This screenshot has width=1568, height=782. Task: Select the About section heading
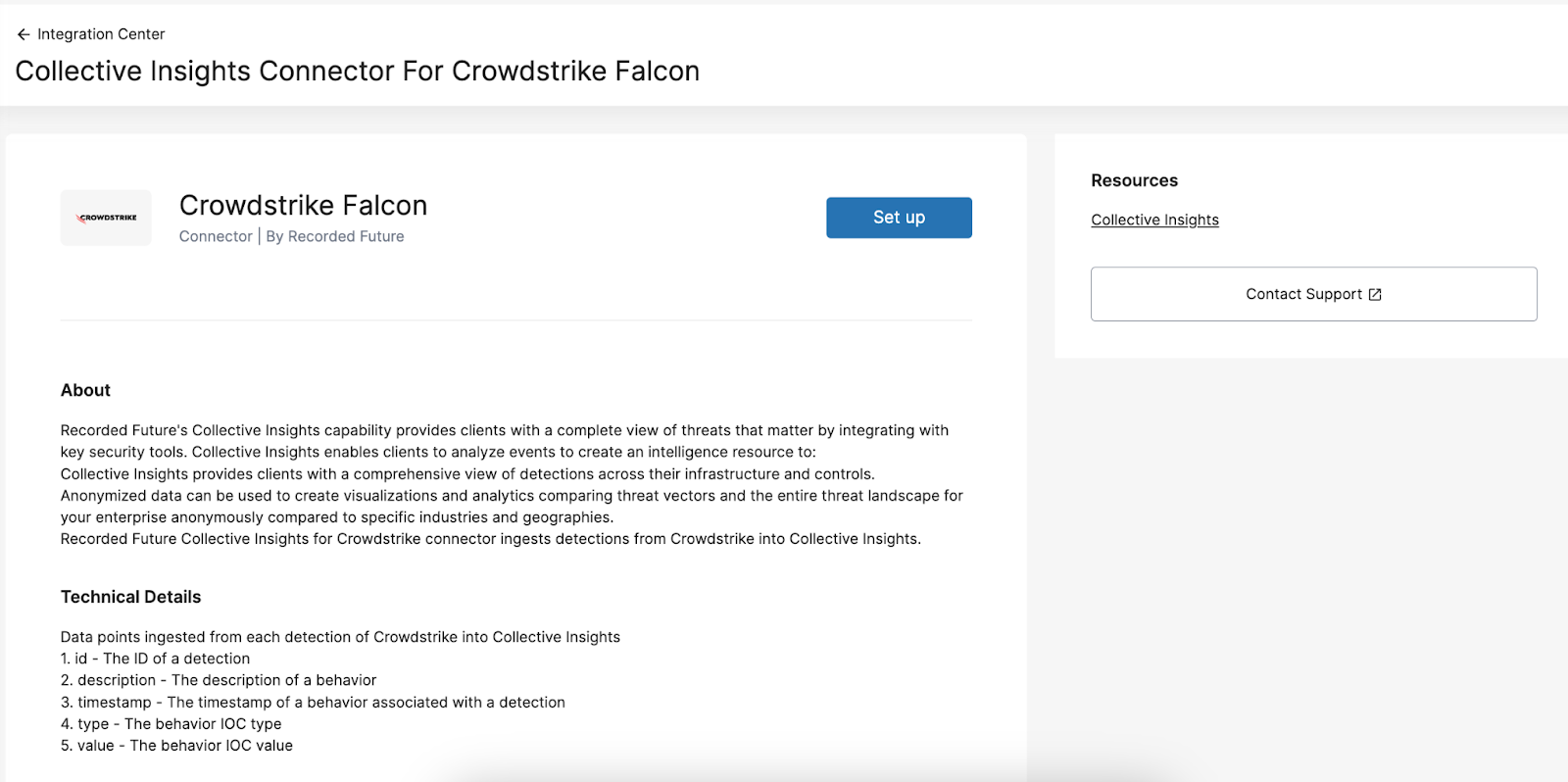coord(85,390)
